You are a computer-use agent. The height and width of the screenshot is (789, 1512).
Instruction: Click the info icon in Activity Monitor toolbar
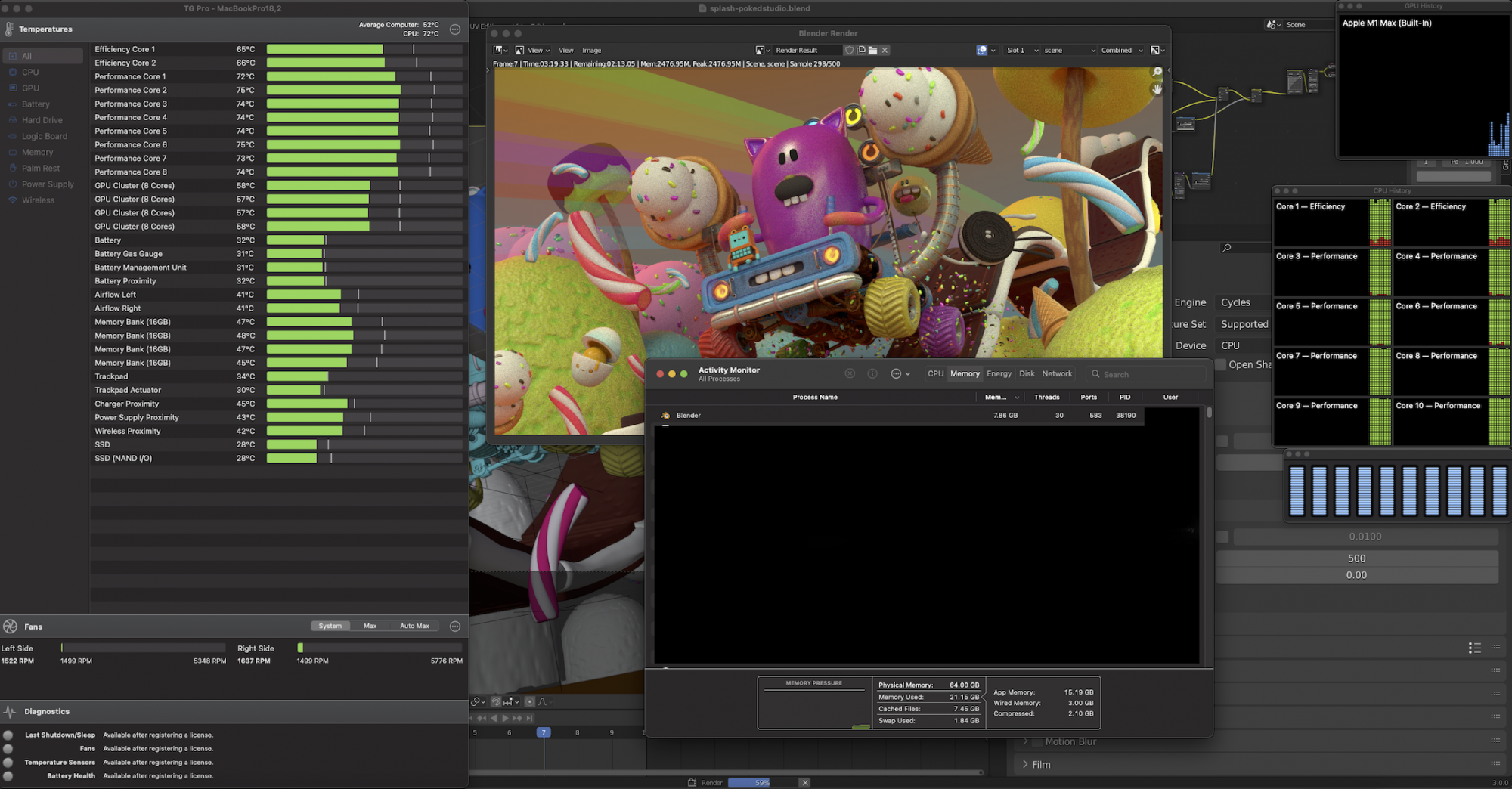[872, 374]
